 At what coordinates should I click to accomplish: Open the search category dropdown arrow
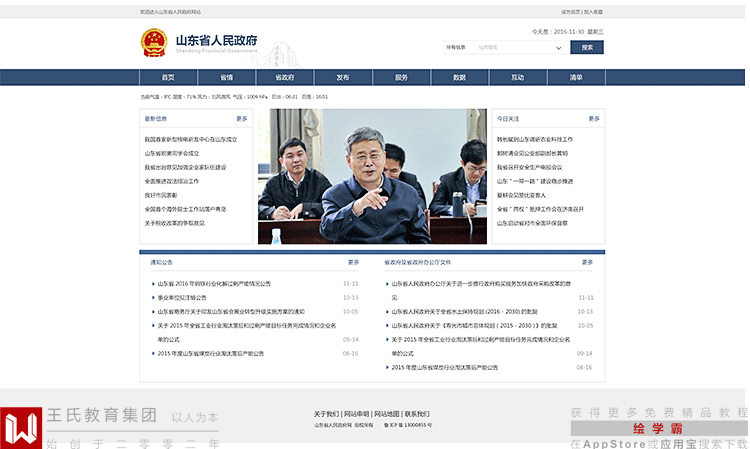(558, 48)
